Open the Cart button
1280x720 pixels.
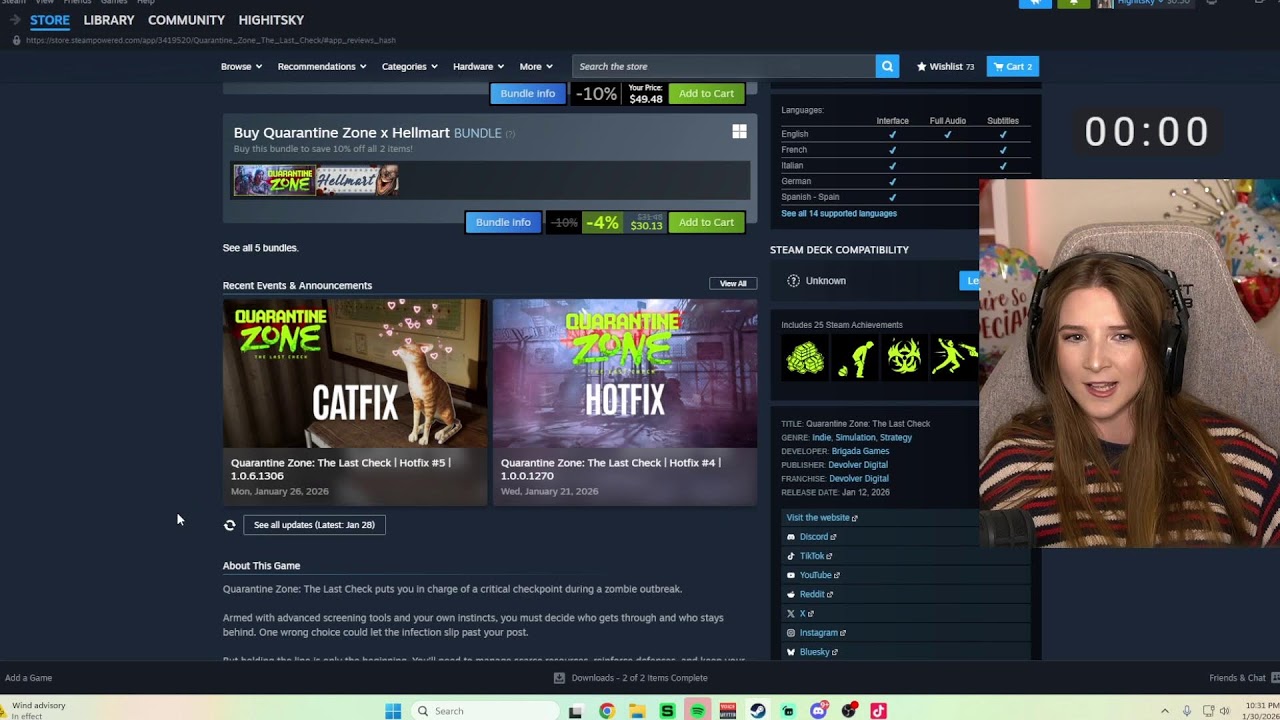[x=1013, y=66]
